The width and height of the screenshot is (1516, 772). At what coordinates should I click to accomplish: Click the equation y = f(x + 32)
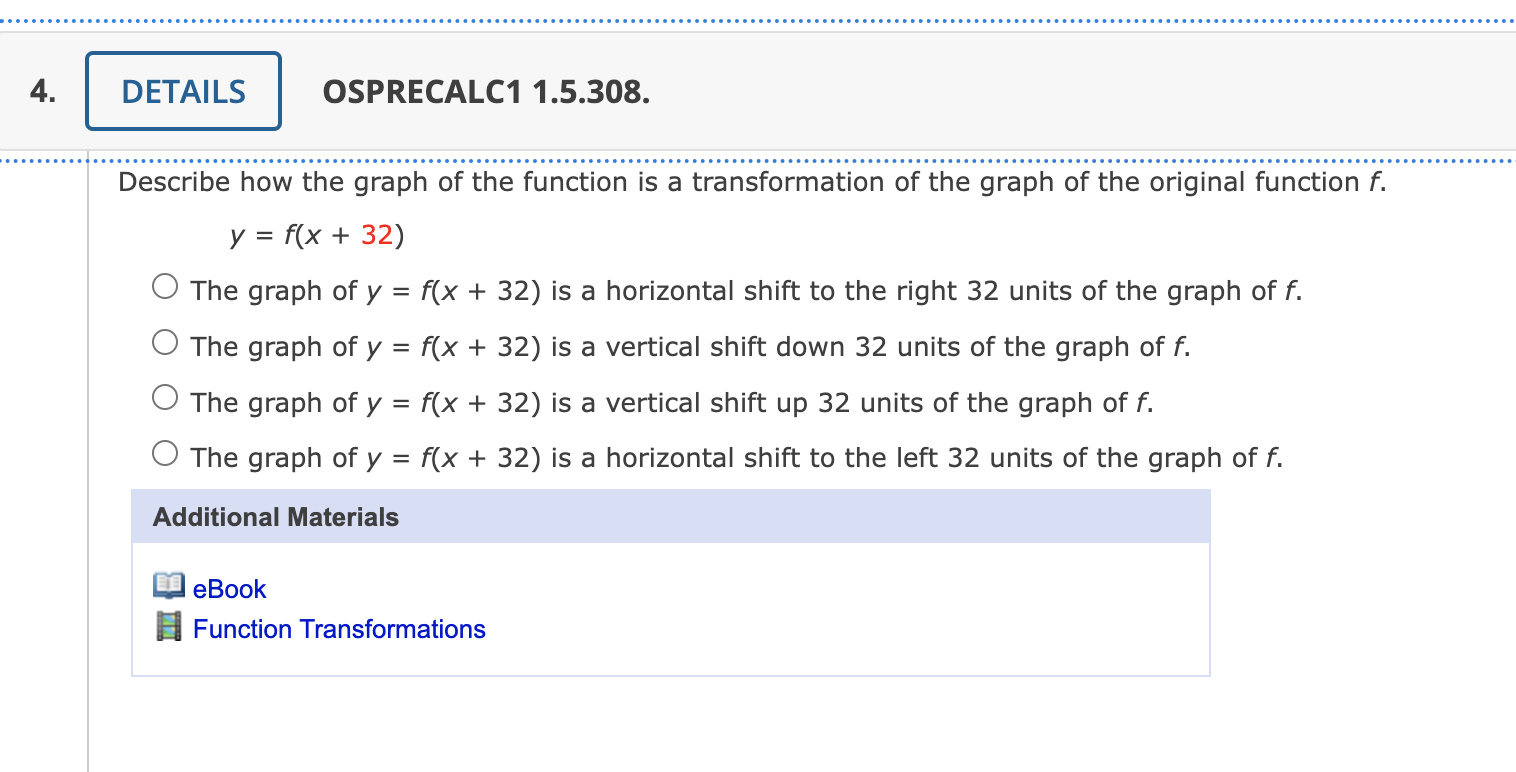pyautogui.click(x=315, y=235)
